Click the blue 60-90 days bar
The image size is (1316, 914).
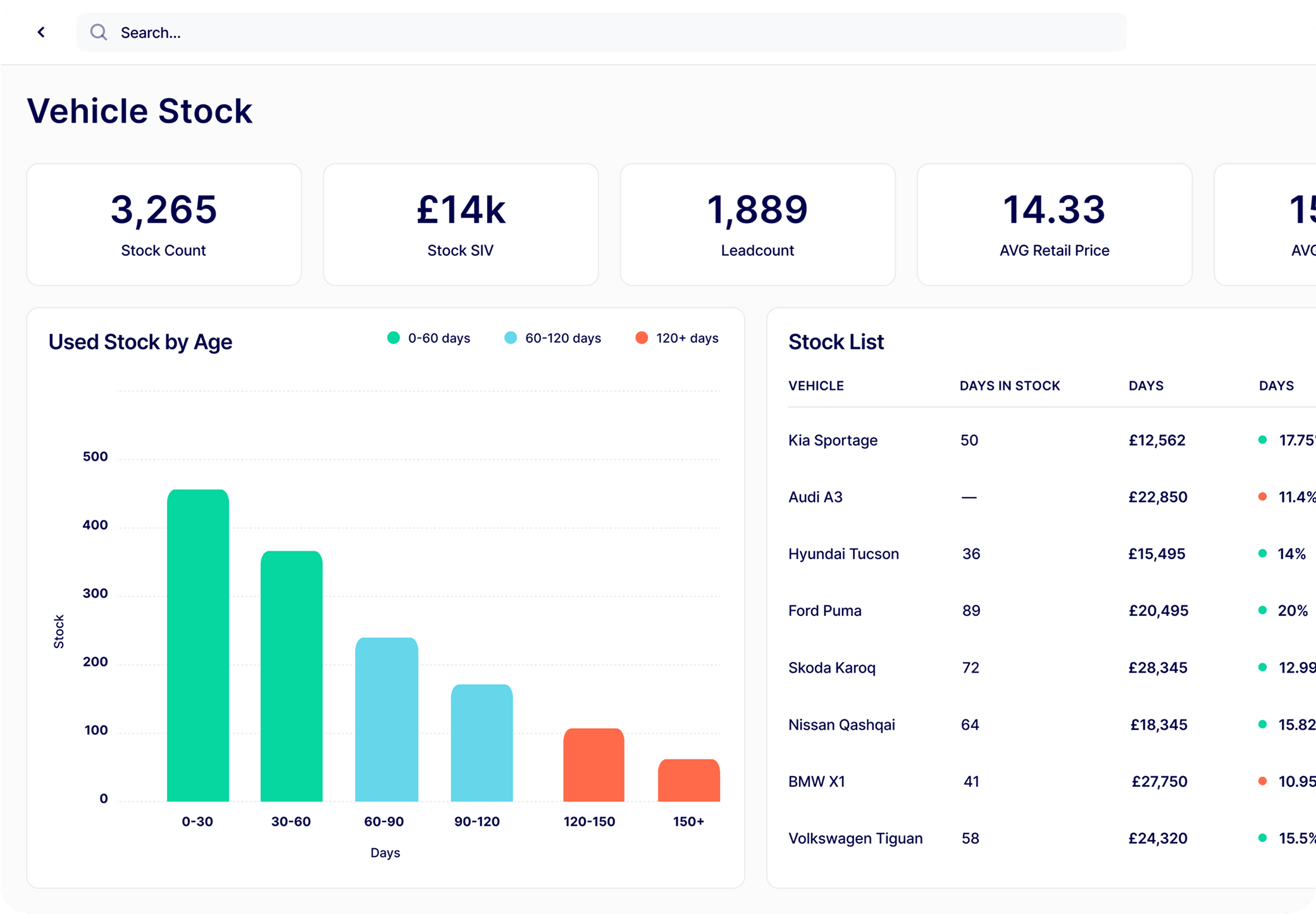tap(387, 719)
